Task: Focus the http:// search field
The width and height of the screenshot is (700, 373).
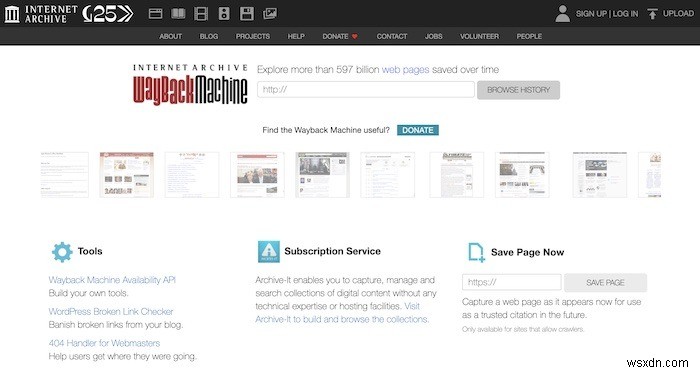Action: (x=366, y=89)
